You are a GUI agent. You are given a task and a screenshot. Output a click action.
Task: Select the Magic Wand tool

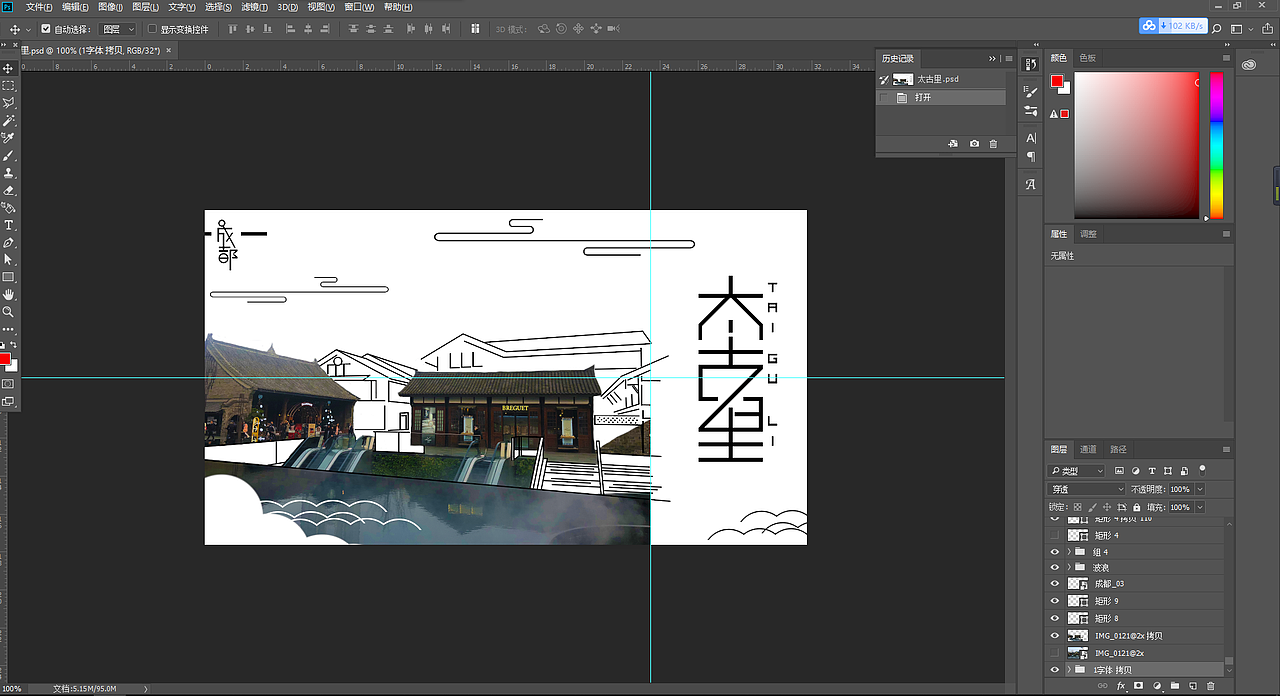click(x=9, y=120)
